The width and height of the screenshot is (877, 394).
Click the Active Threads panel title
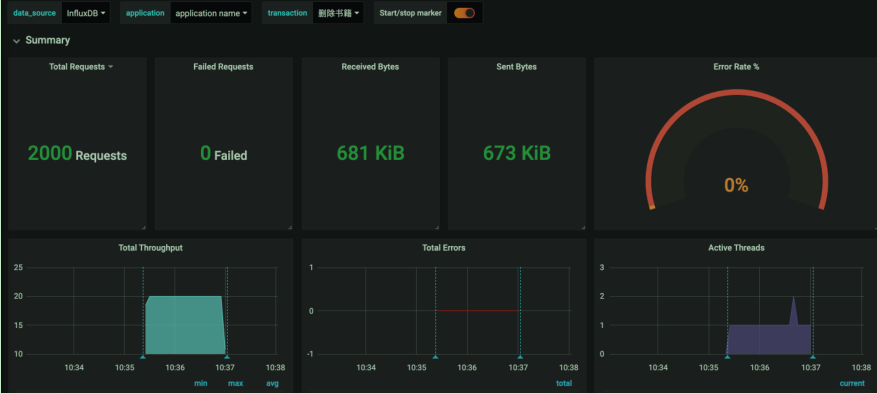point(736,247)
